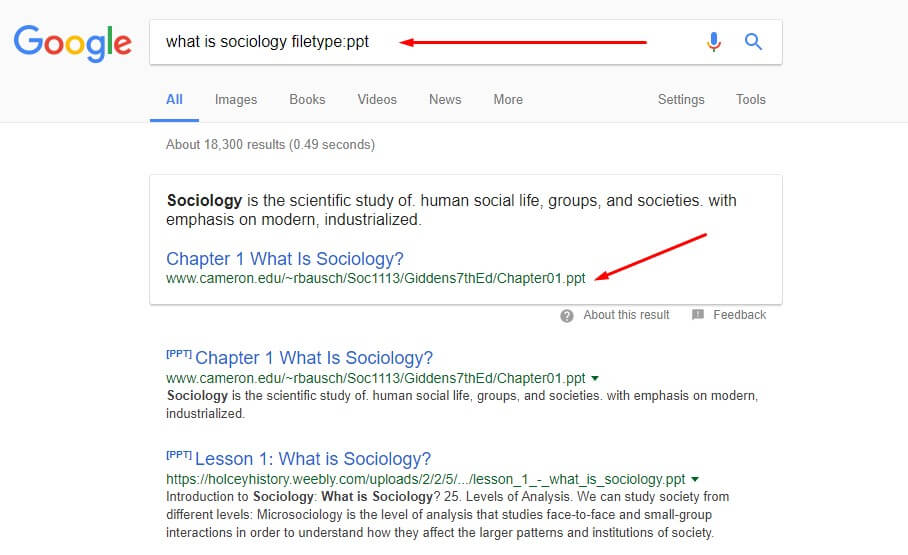Viewport: 908px width, 555px height.
Task: Expand dropdown arrow next to holceyhistory.weebly.com URL
Action: 695,480
